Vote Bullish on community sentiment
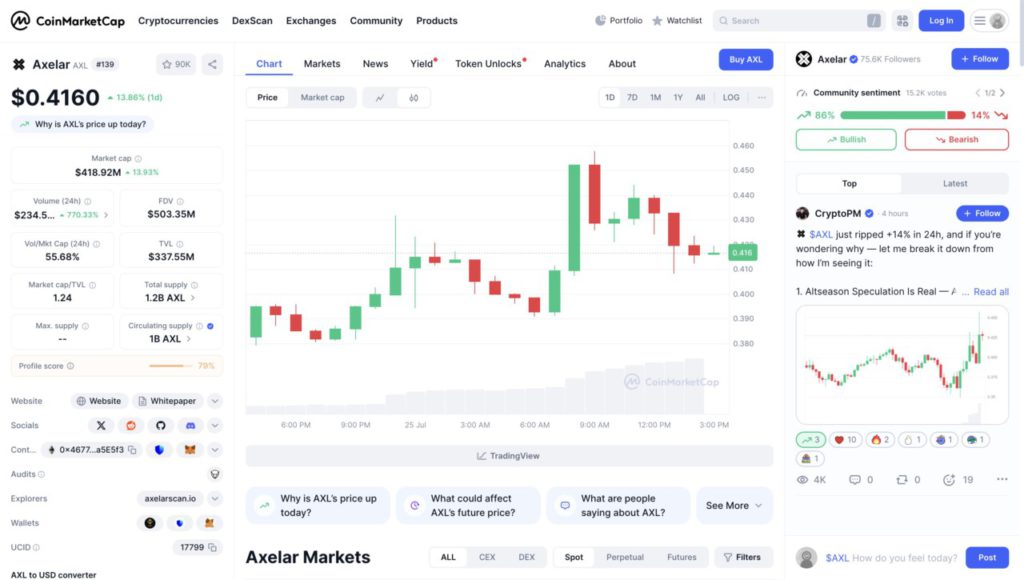Screen dimensions: 1024x580 (x=846, y=139)
